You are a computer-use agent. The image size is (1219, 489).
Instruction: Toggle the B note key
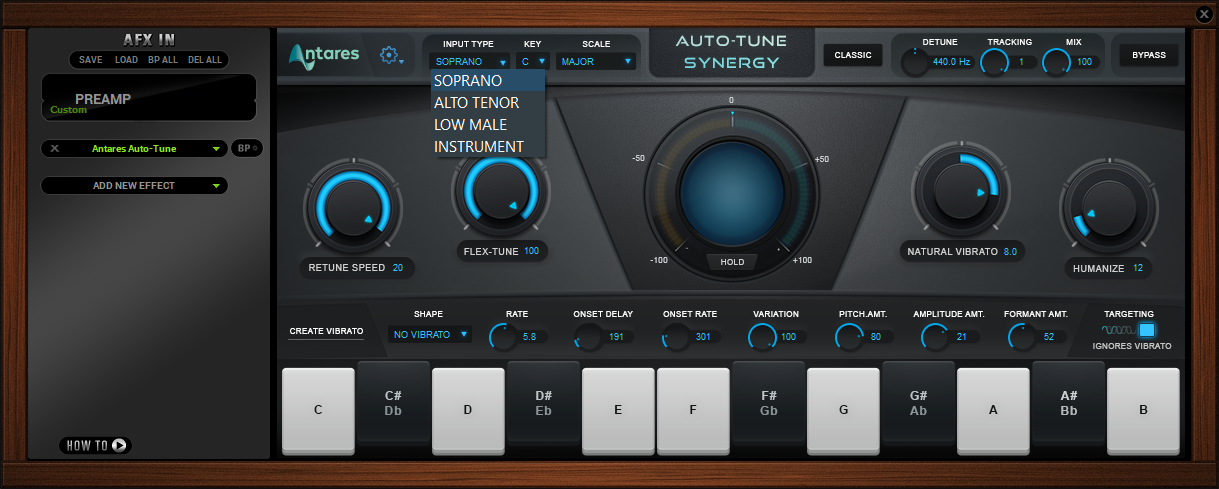(x=1143, y=409)
